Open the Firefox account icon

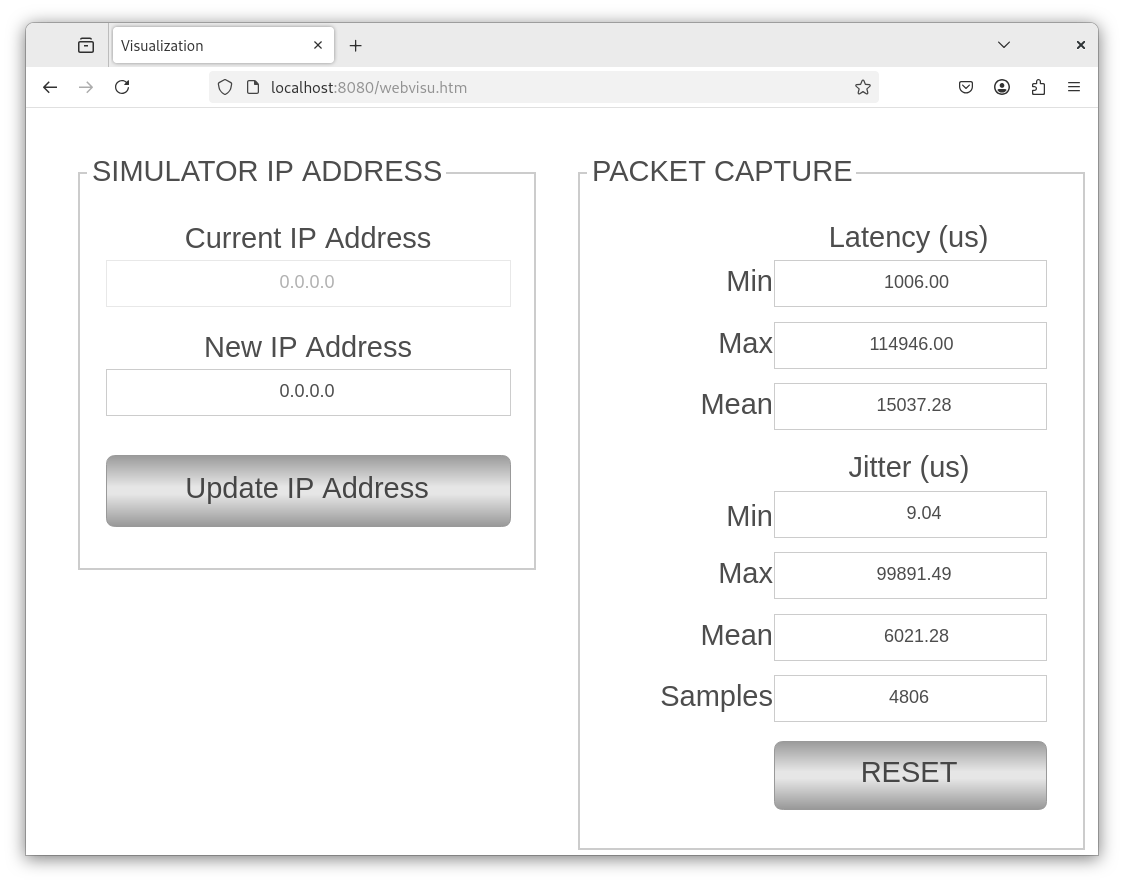point(1002,87)
